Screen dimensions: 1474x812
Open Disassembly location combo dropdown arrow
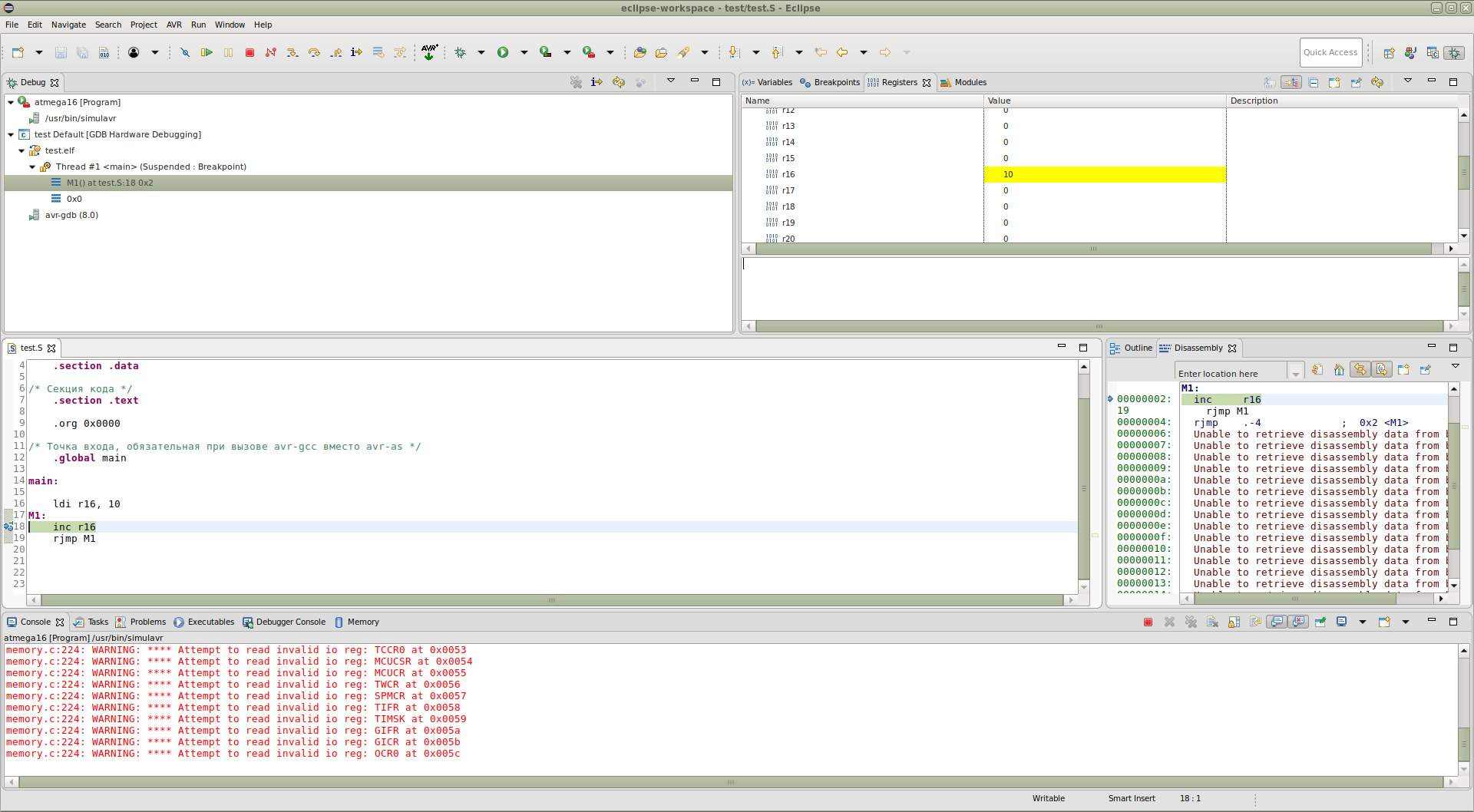1296,374
